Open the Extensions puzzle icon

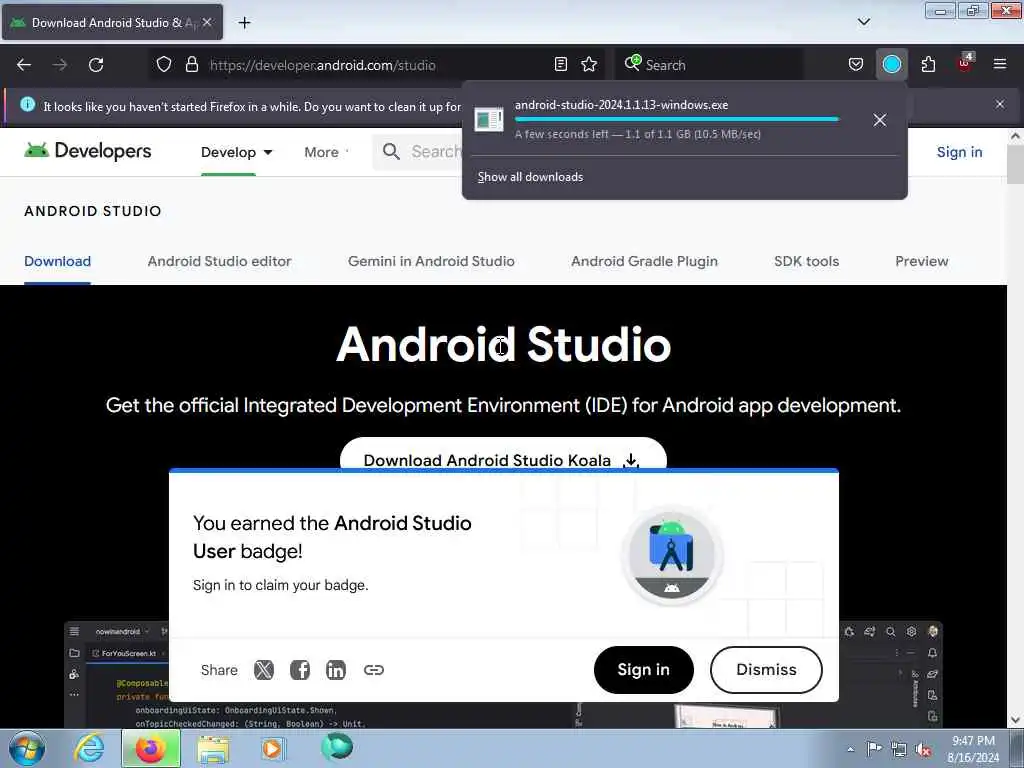pyautogui.click(x=928, y=65)
